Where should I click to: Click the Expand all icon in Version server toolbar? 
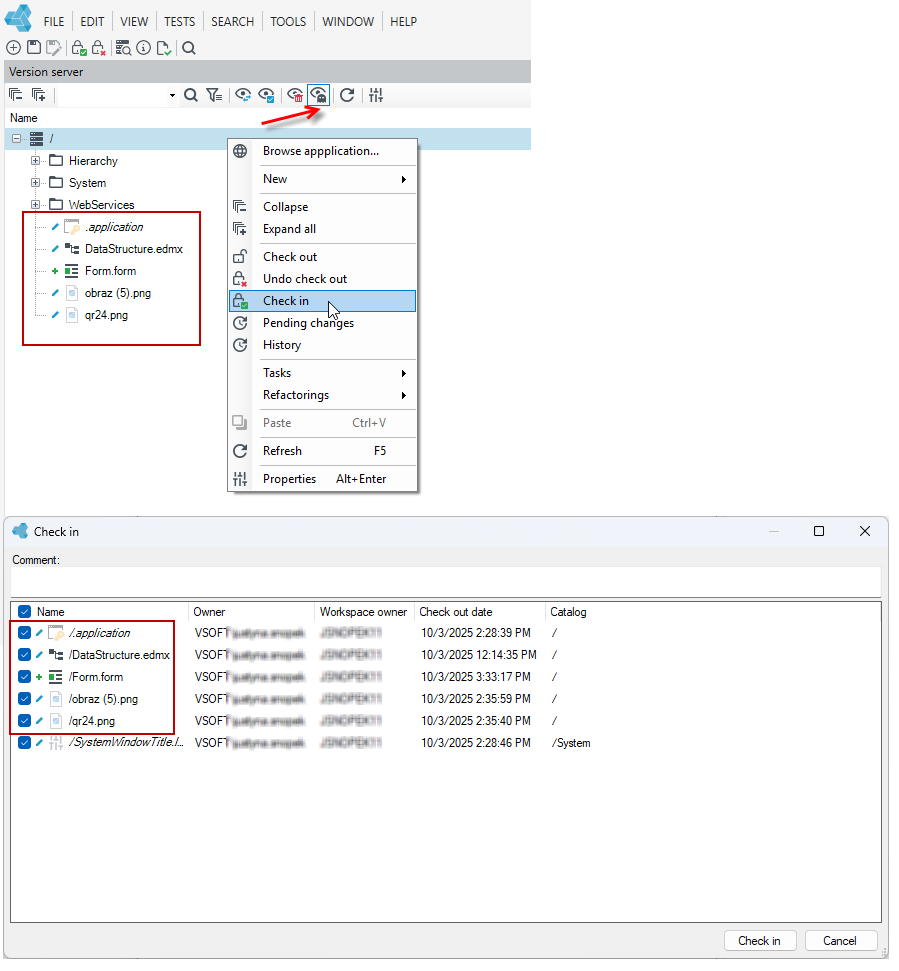(38, 95)
